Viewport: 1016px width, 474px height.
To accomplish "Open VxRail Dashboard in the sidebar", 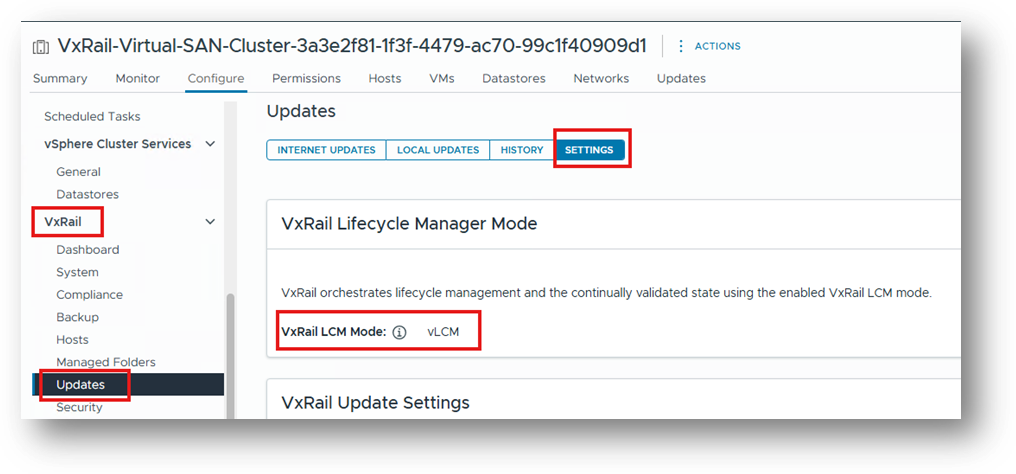I will (x=87, y=250).
